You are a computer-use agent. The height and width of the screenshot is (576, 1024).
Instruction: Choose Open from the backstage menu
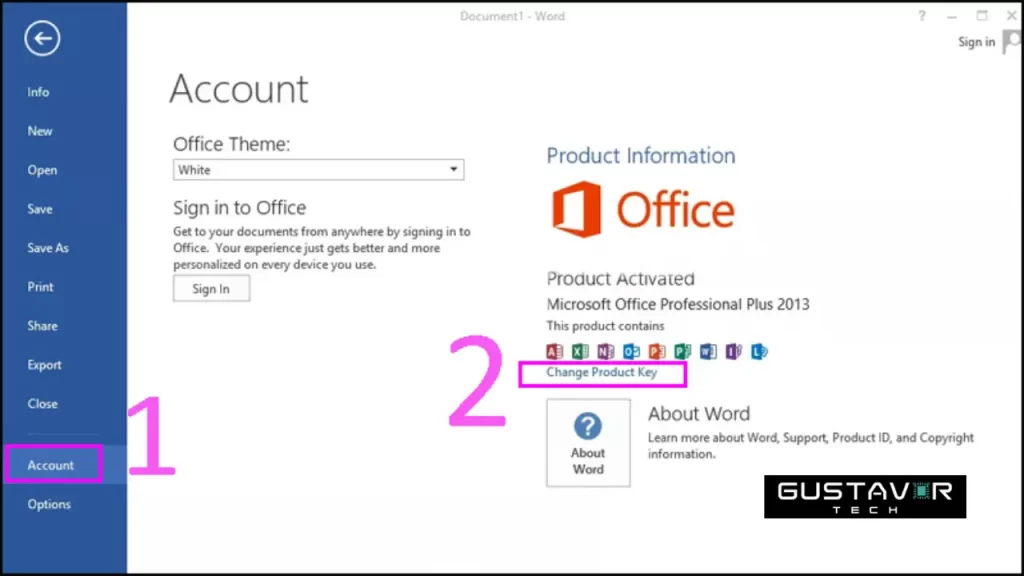[42, 170]
